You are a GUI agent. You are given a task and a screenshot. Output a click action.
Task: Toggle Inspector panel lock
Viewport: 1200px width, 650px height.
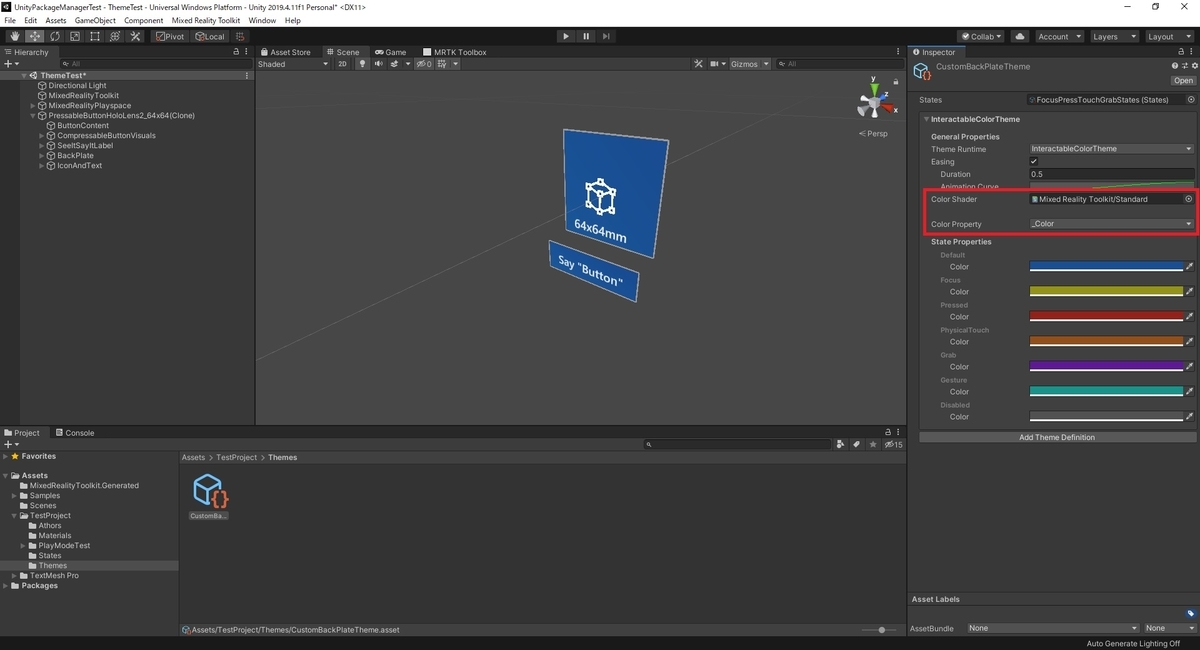1181,52
